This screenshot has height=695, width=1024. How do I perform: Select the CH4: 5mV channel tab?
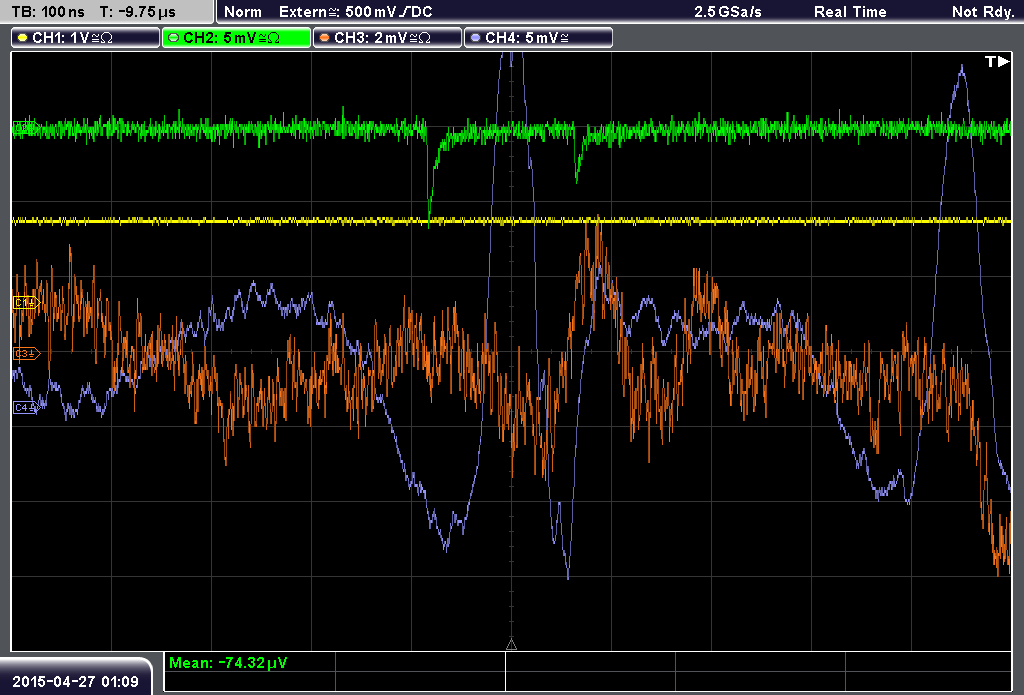[x=539, y=38]
